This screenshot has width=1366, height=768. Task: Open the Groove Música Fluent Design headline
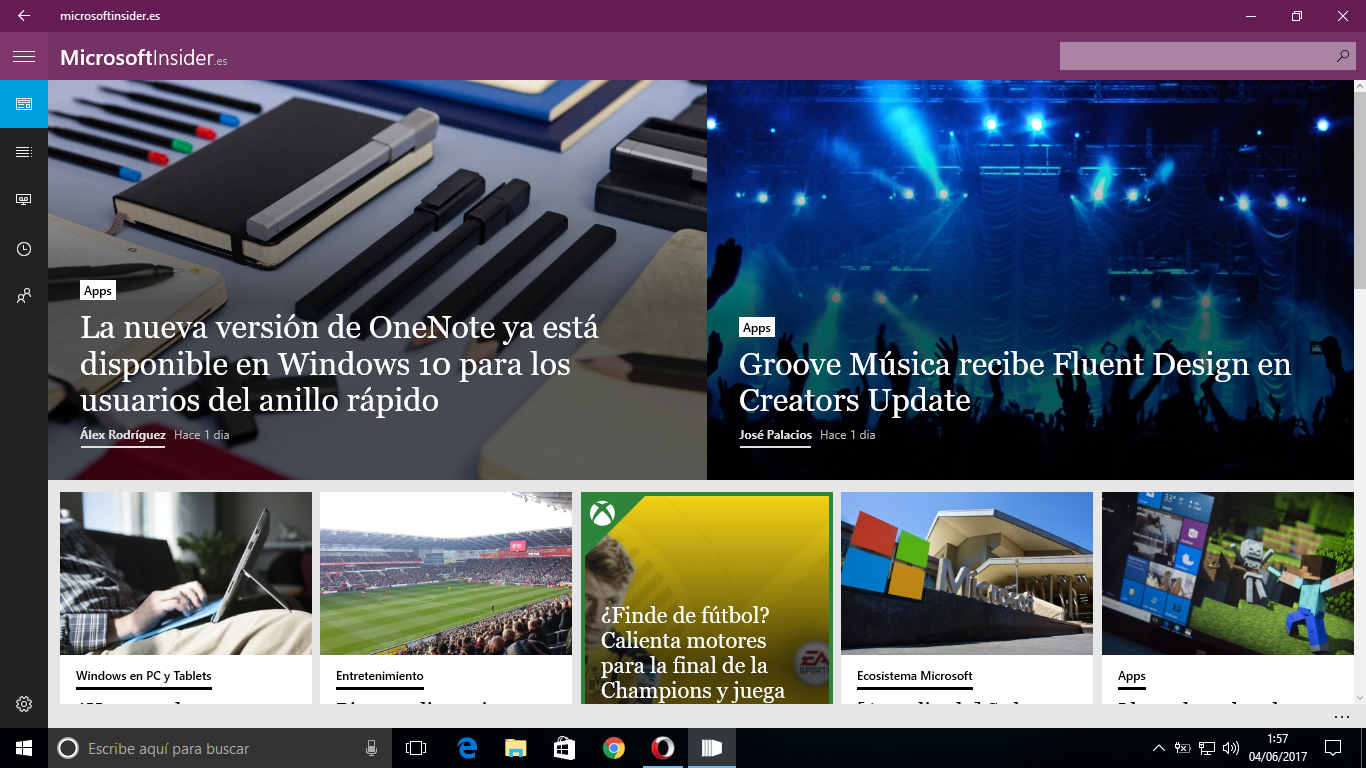(1015, 382)
